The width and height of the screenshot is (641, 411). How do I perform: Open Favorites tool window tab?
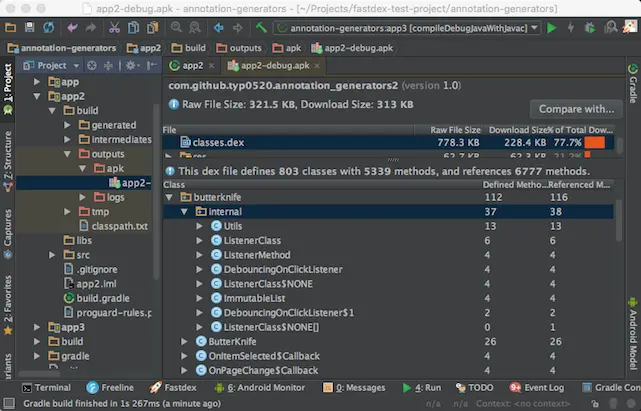(x=8, y=305)
